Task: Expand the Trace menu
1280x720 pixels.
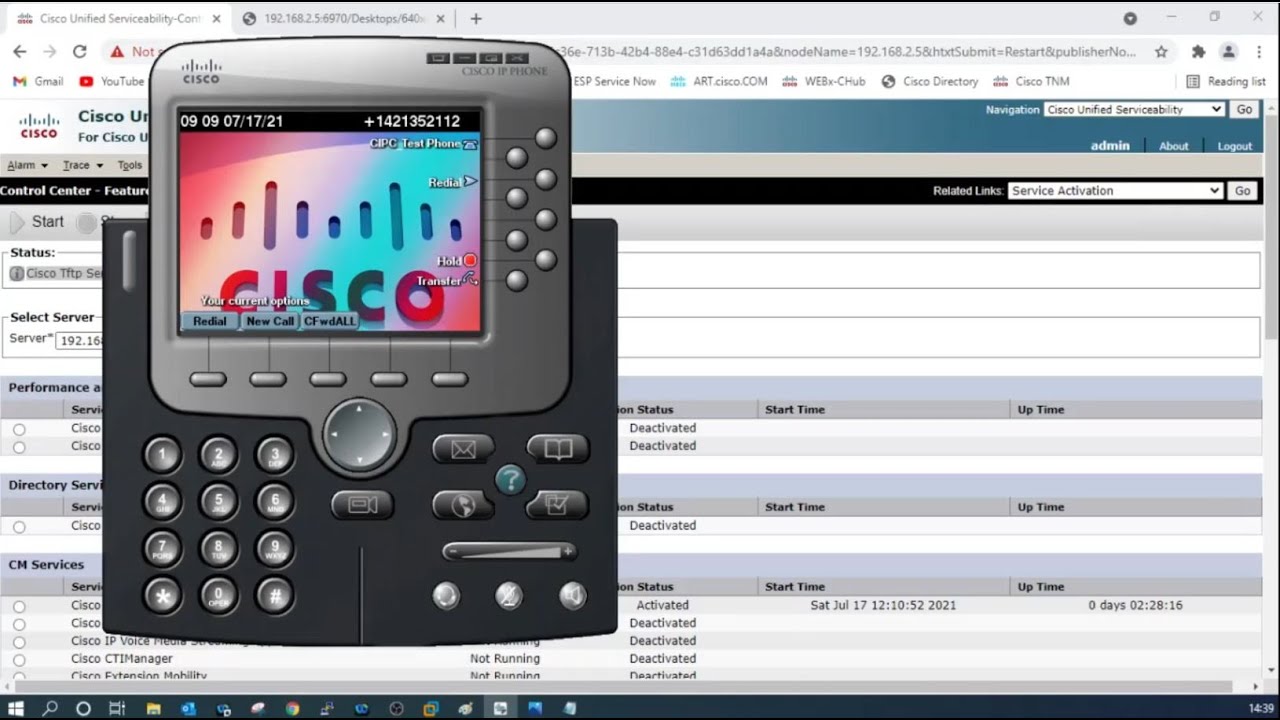Action: (x=82, y=165)
